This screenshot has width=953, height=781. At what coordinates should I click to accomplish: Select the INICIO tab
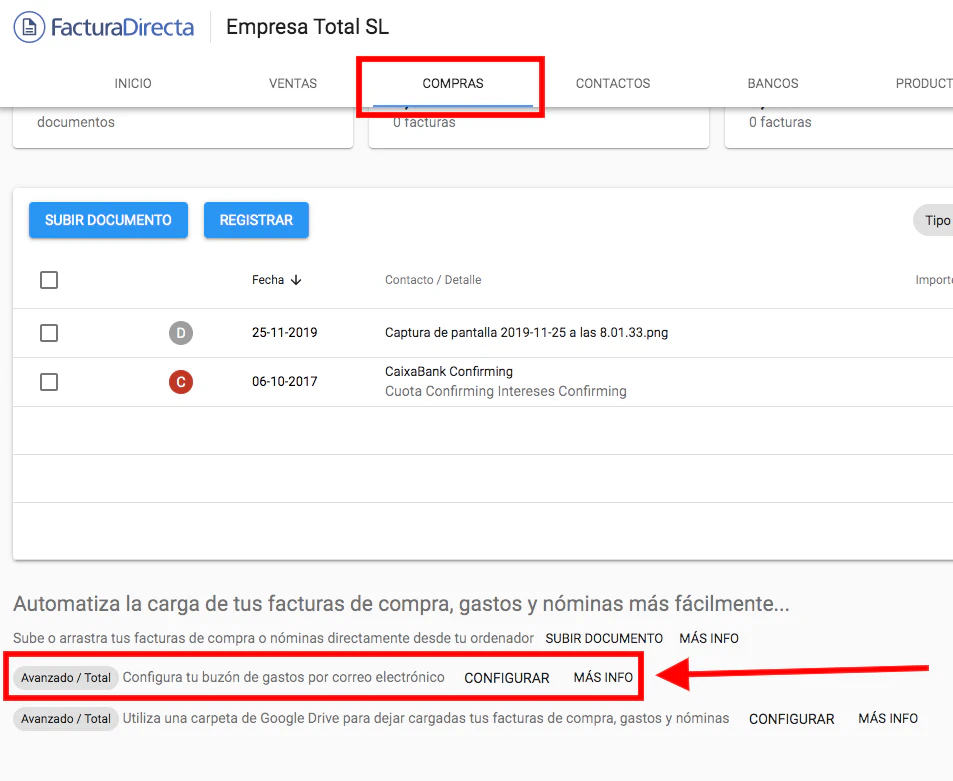132,83
